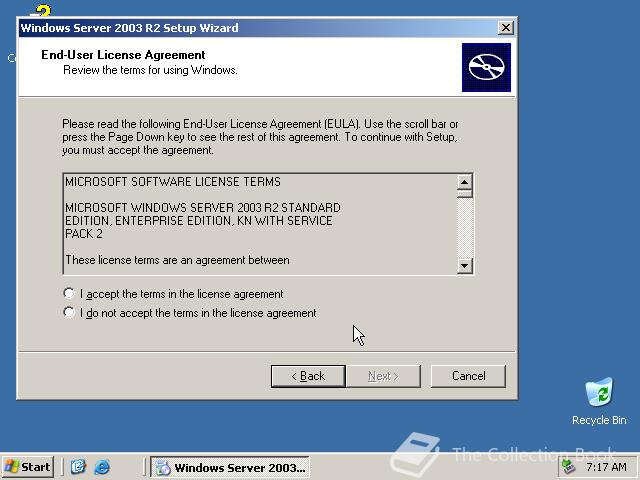Go to the previous step with Back button

[x=308, y=376]
